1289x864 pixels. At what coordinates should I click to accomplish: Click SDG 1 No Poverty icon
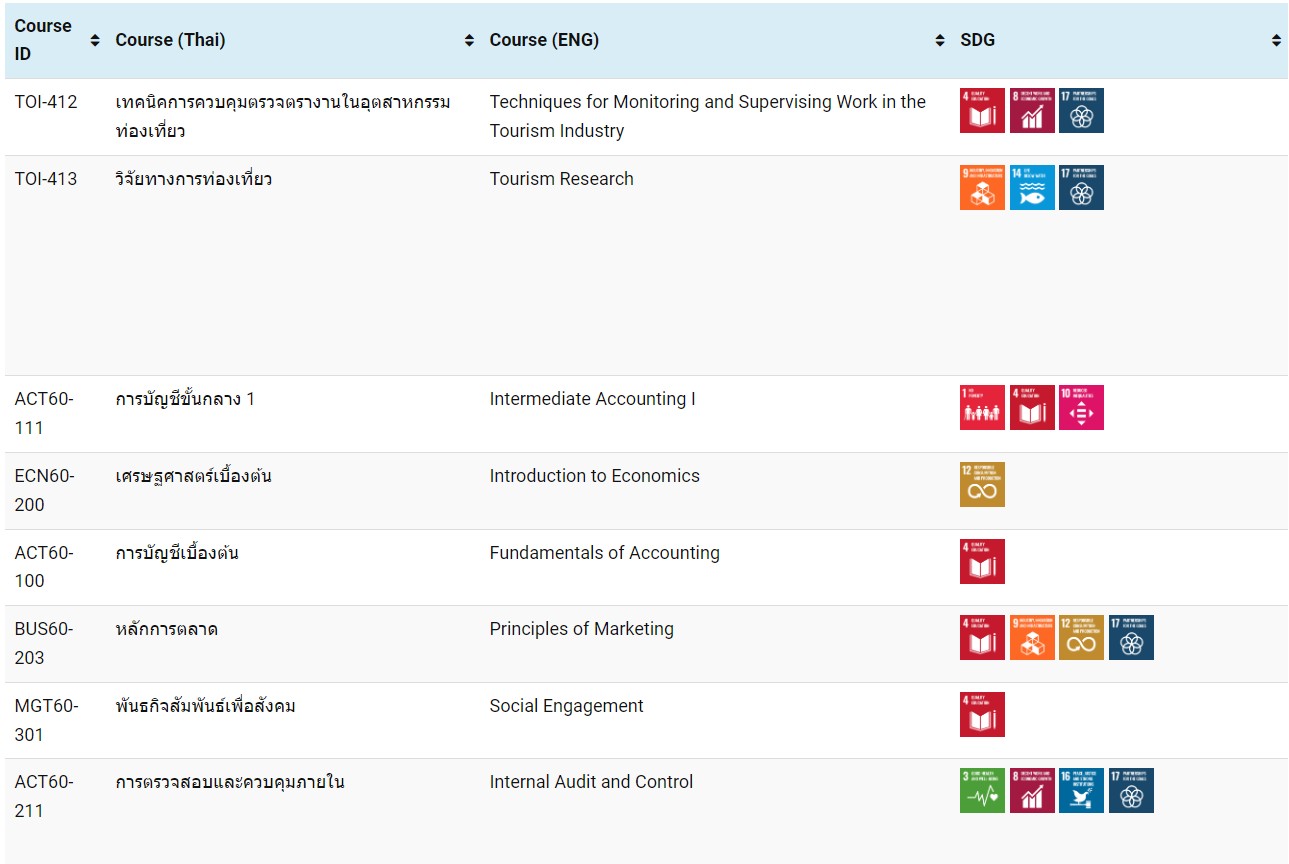tap(982, 408)
